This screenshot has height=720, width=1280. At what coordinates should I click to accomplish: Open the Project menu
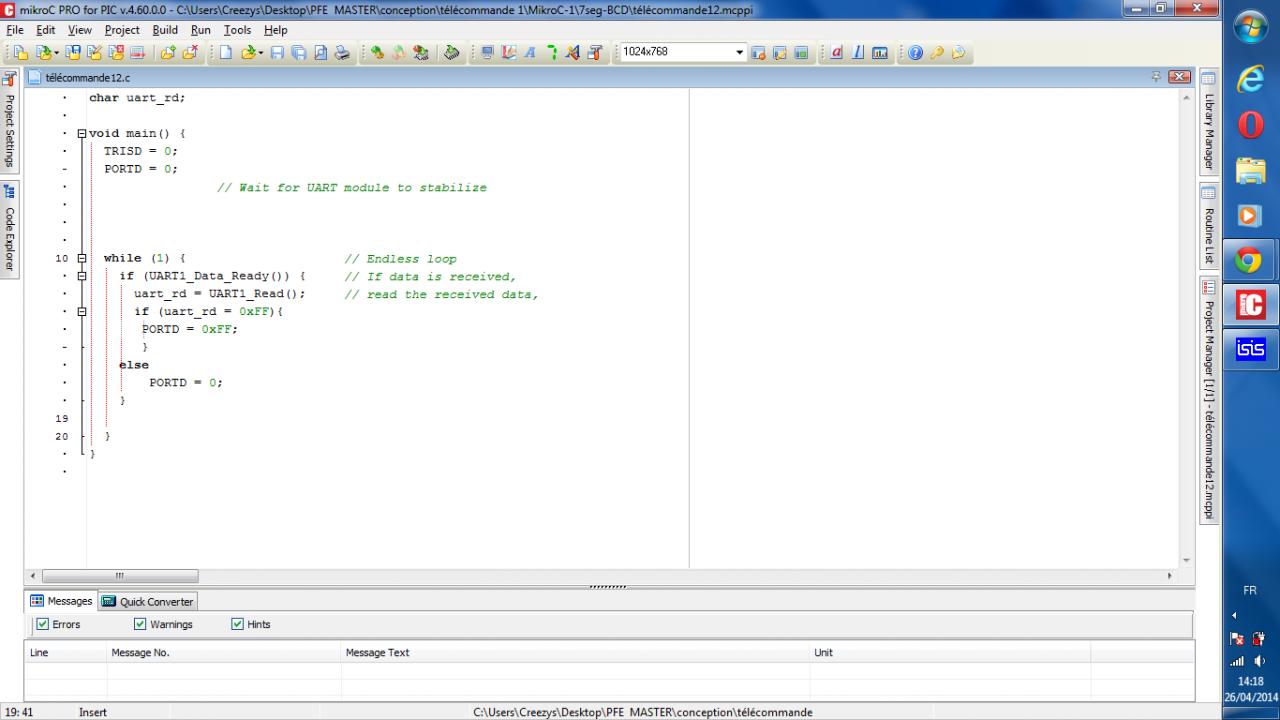point(122,30)
